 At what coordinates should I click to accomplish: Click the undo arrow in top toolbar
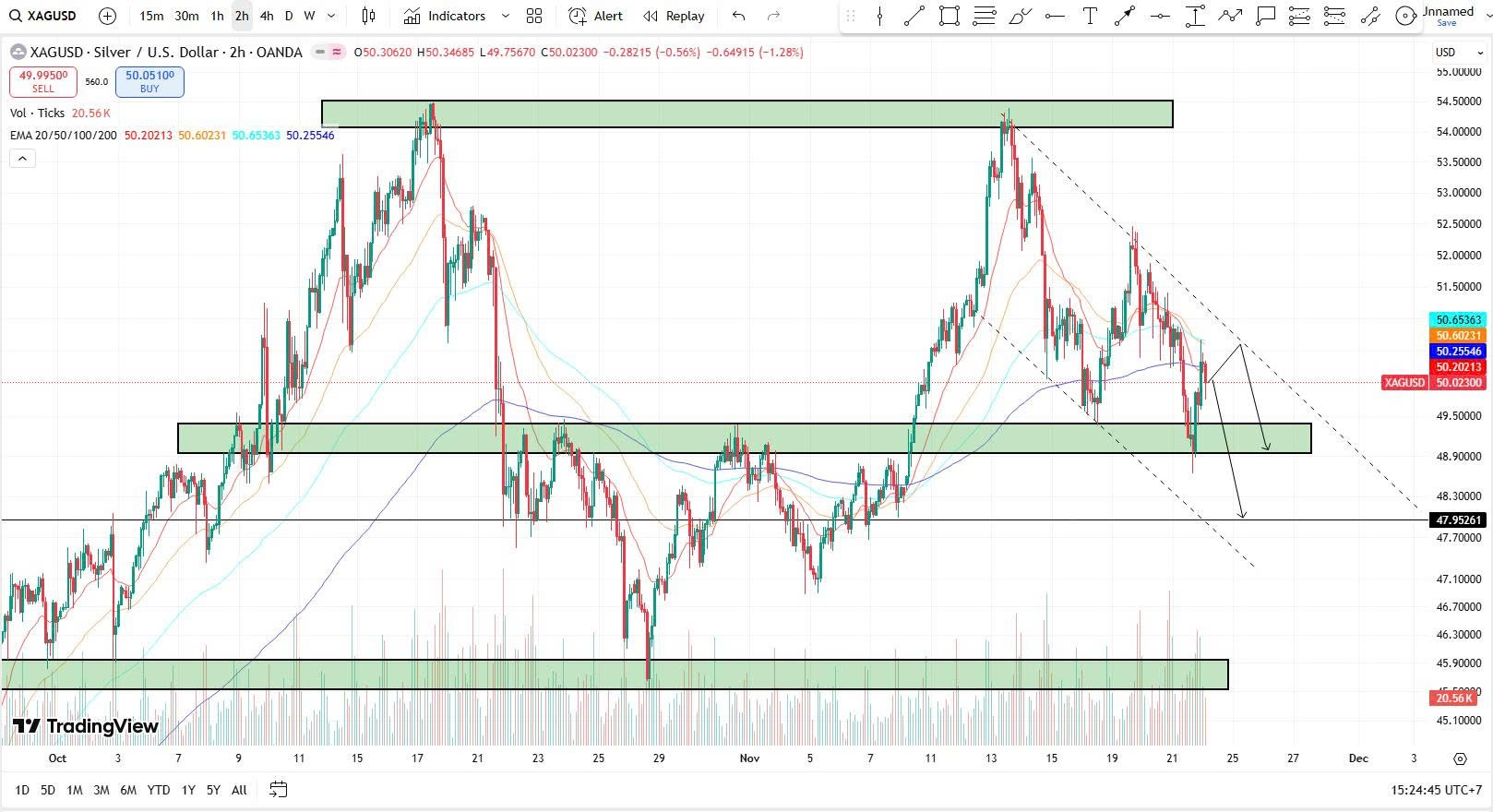tap(738, 16)
